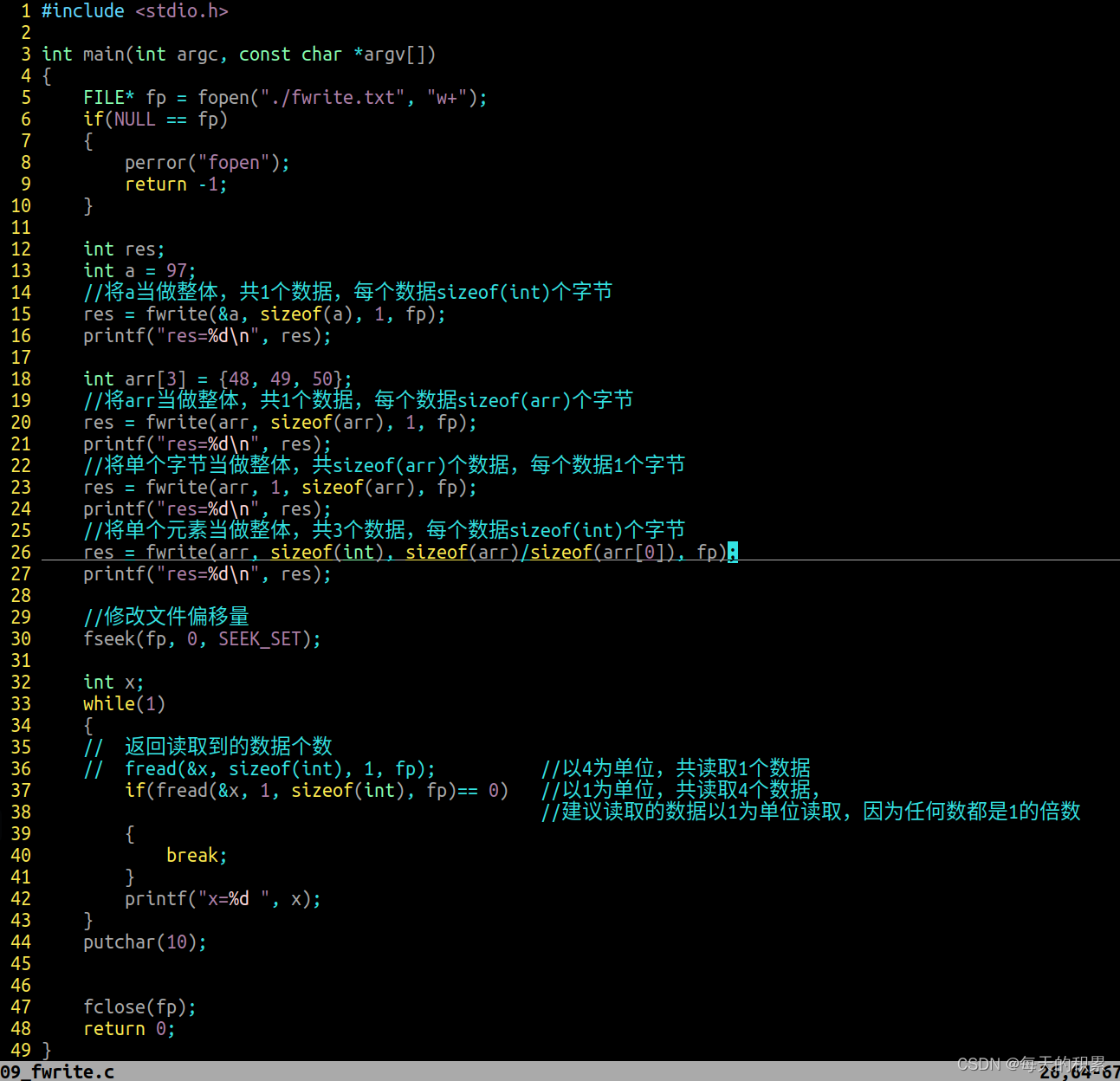Viewport: 1120px width, 1081px height.
Task: Click 'fwrite(&a, sizeof(a), 1, fp)' line
Action: click(264, 314)
